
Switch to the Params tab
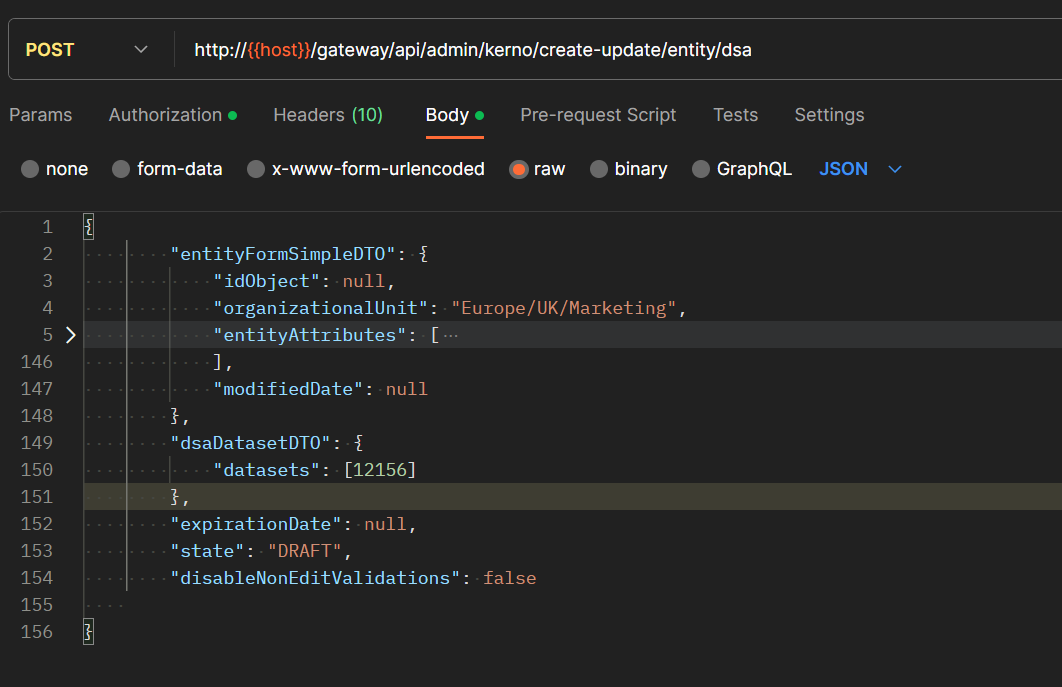point(41,115)
